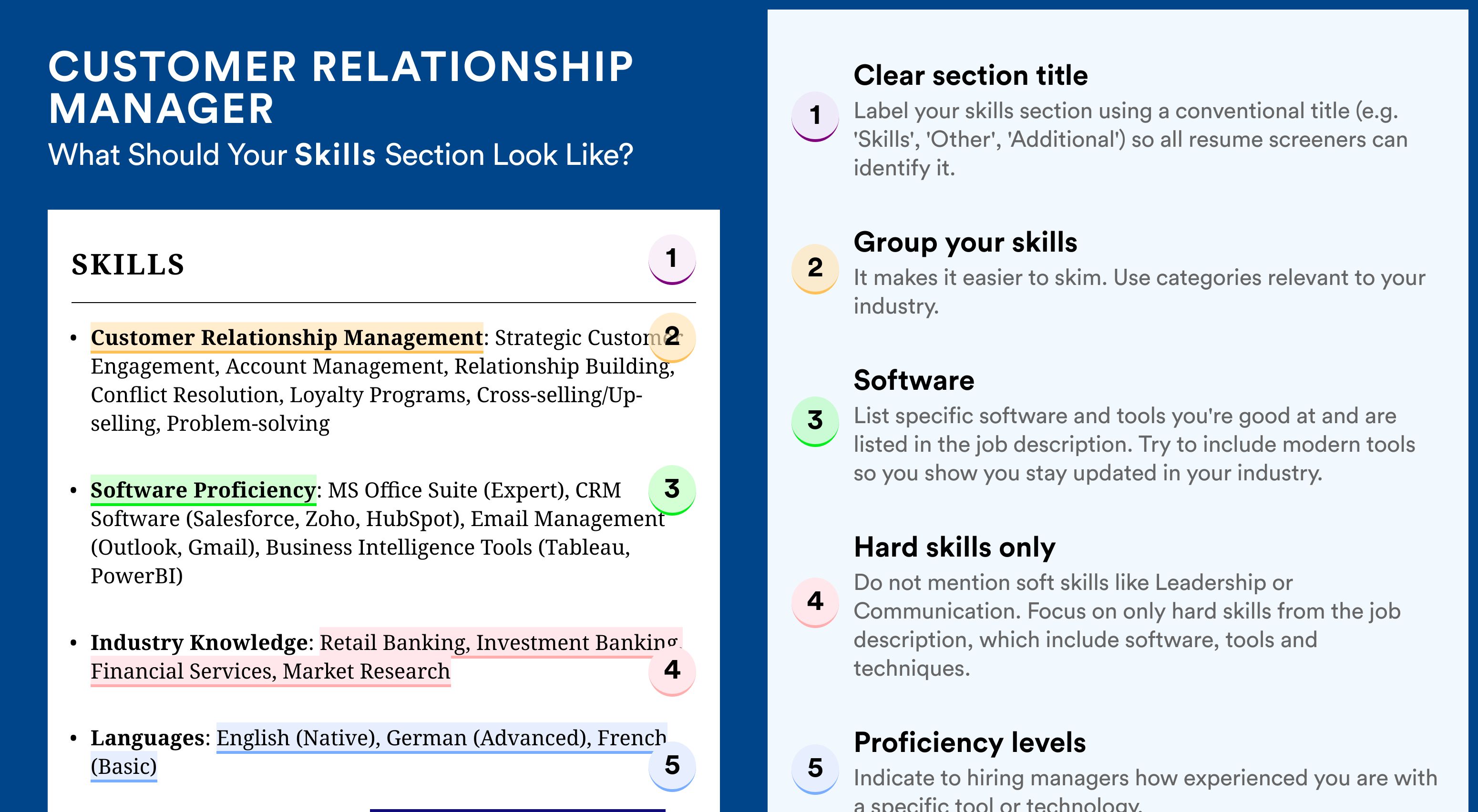Screen dimensions: 1478x812
Task: Click the SKILLS section heading
Action: pyautogui.click(x=128, y=265)
